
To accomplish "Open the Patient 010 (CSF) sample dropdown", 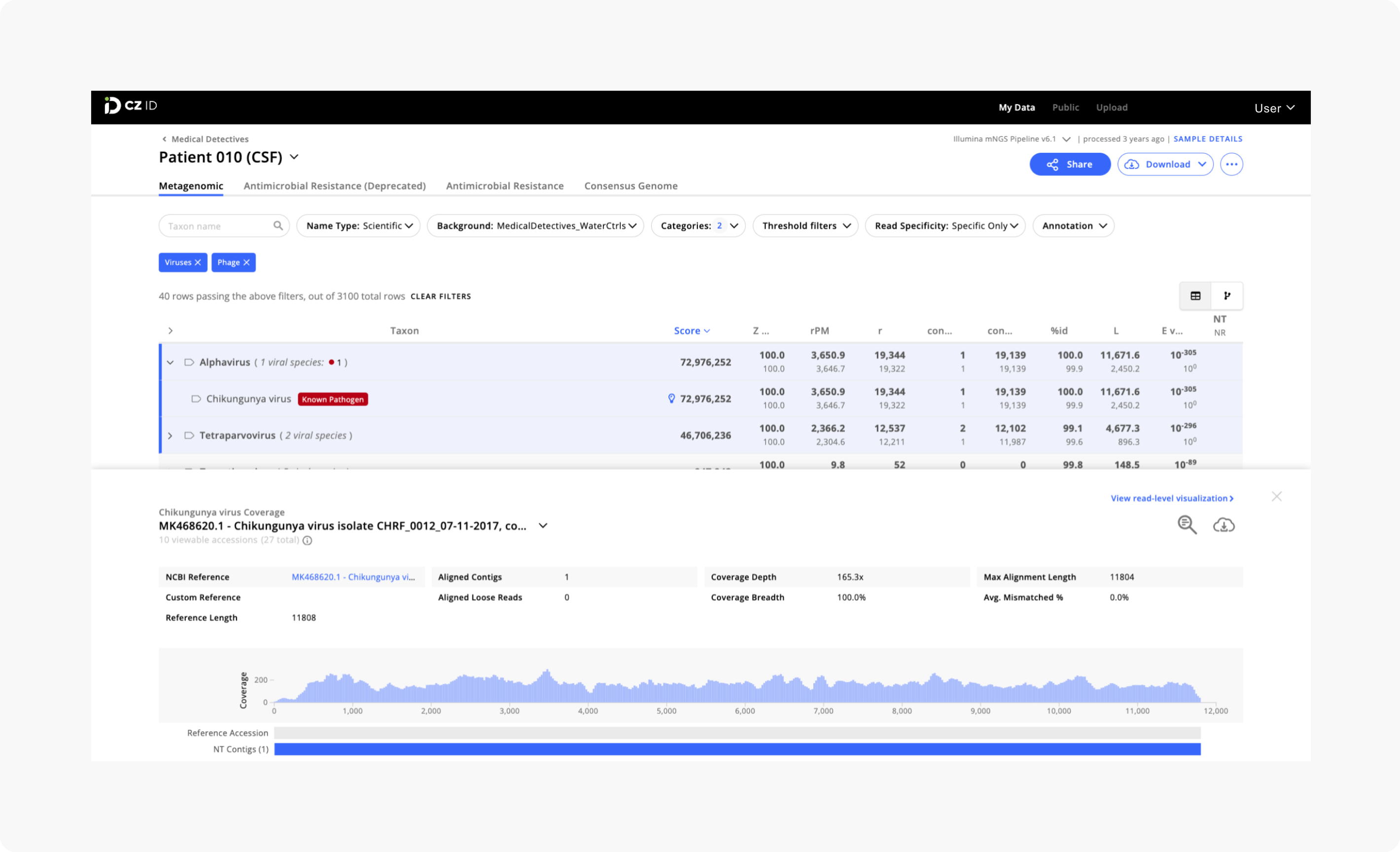I will pyautogui.click(x=294, y=157).
